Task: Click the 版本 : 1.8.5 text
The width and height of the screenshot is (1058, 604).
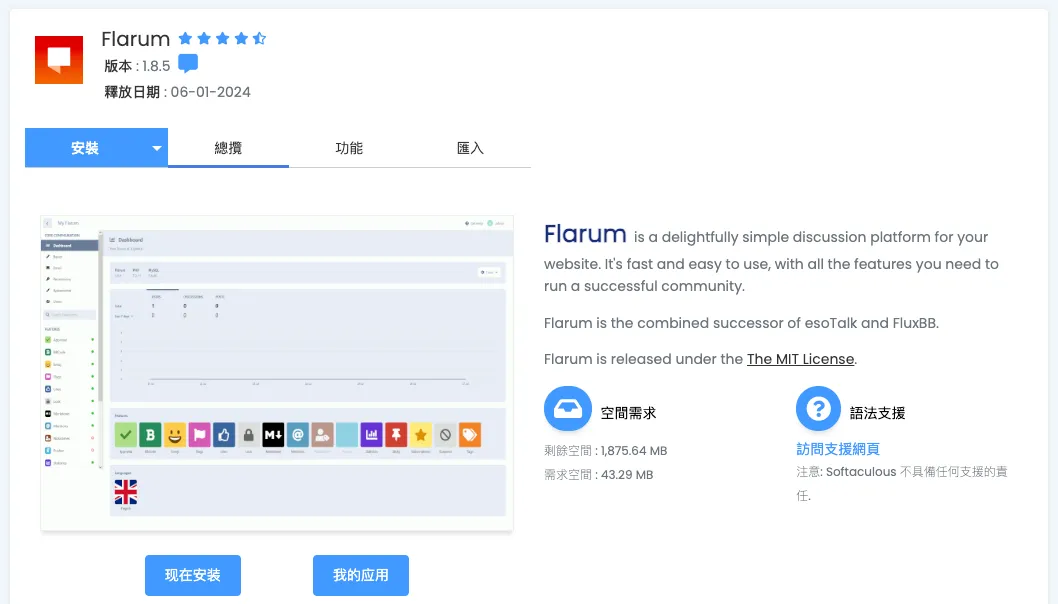Action: point(137,66)
